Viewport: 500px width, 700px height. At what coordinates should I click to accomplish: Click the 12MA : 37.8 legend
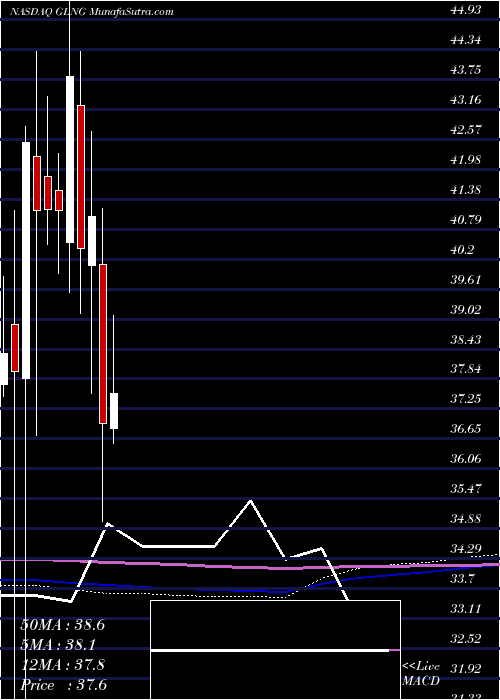tap(62, 665)
